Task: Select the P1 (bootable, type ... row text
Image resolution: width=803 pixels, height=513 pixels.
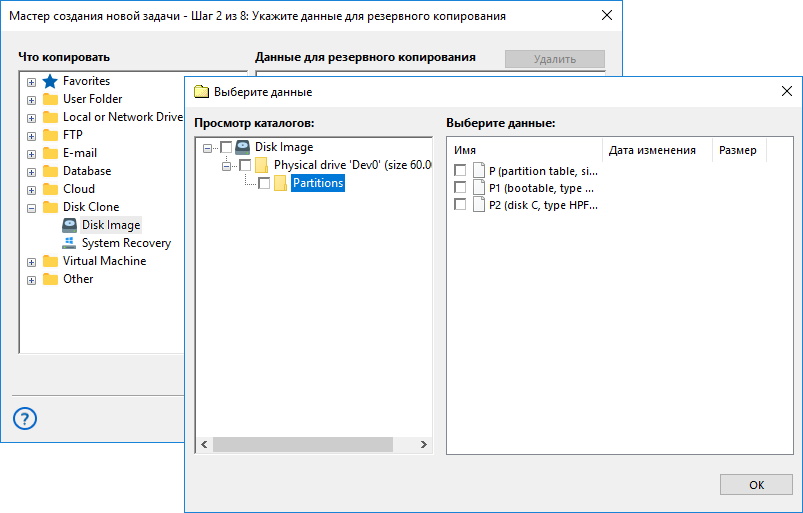Action: coord(541,188)
